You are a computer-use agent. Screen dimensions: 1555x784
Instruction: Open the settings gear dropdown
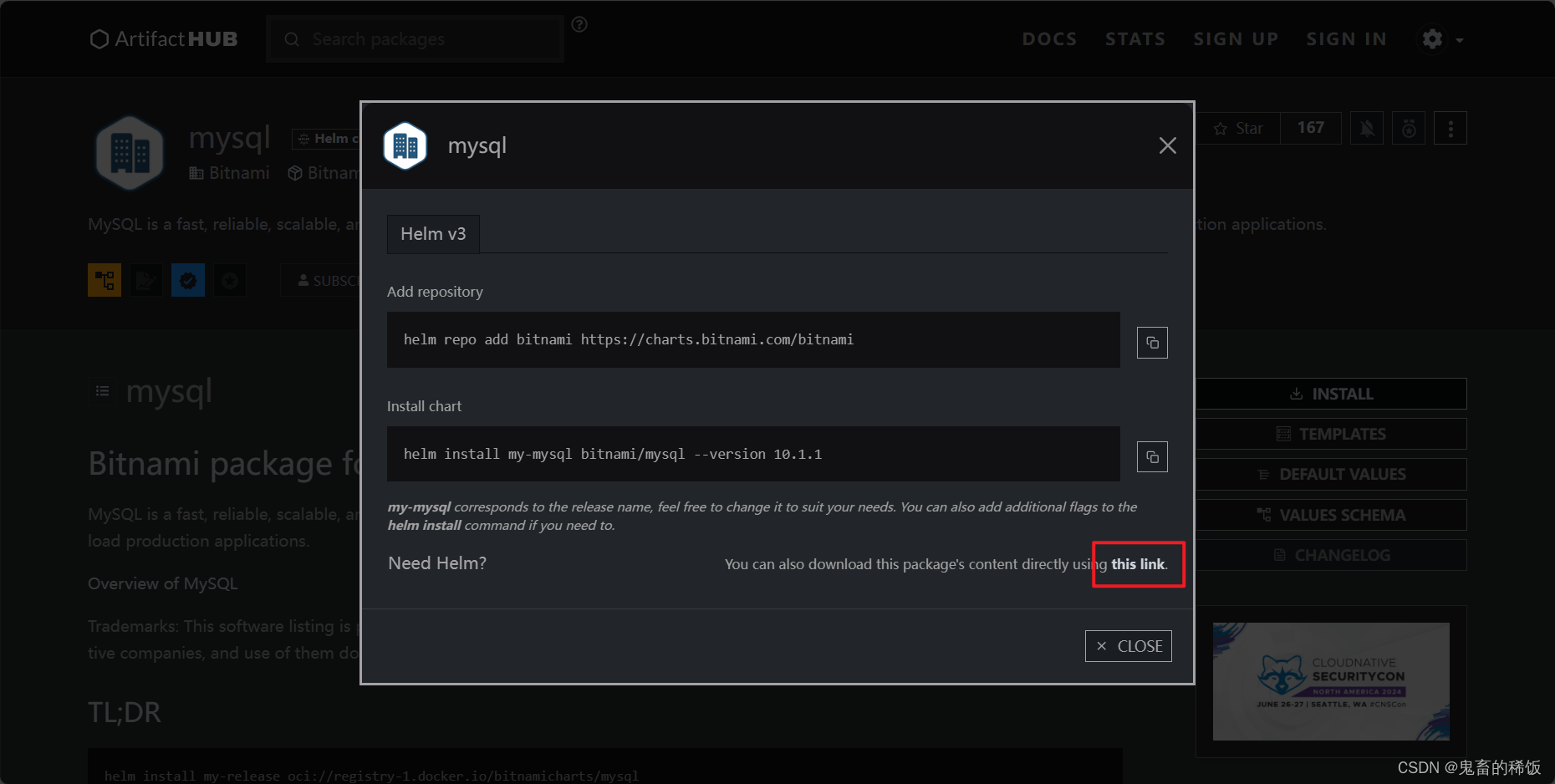coord(1442,39)
